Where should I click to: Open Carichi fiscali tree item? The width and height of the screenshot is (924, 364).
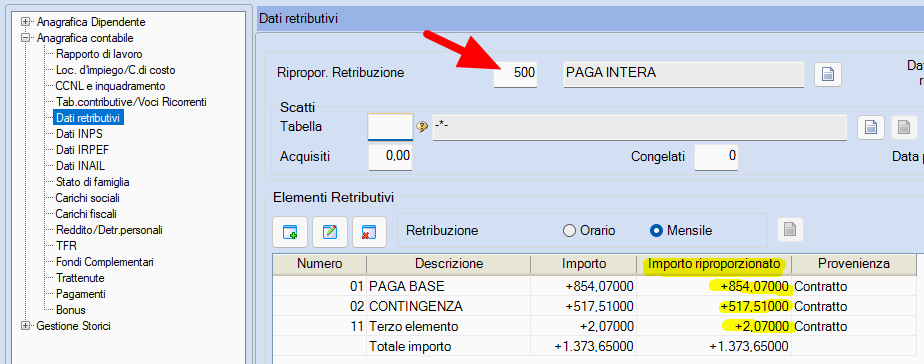pos(86,214)
